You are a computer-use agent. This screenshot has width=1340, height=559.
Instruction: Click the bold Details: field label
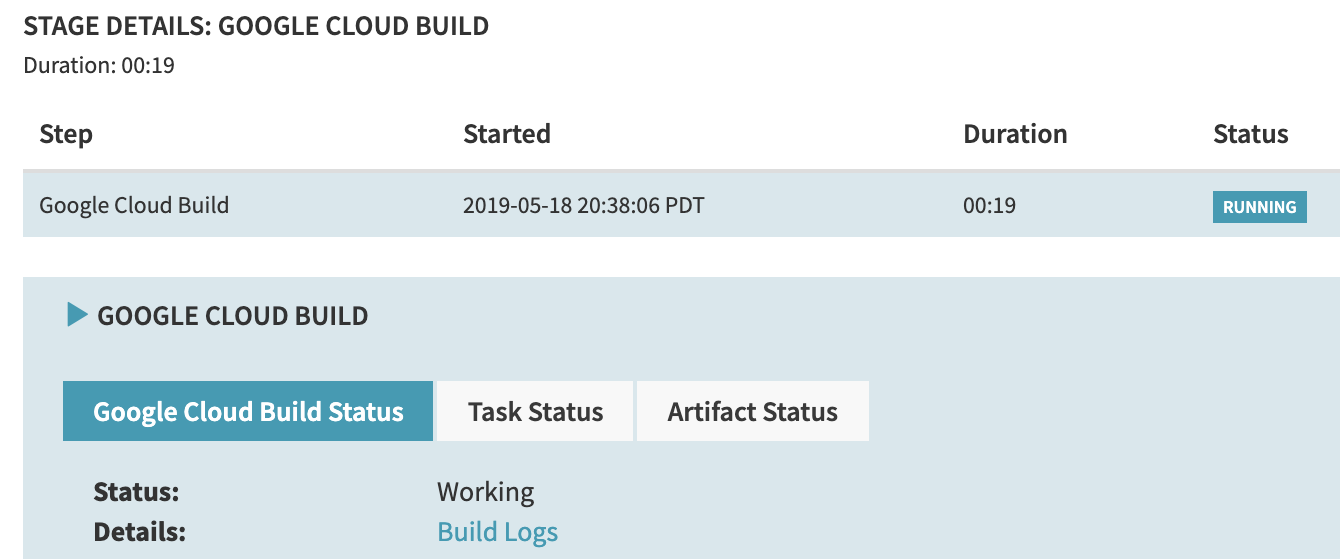[x=140, y=532]
